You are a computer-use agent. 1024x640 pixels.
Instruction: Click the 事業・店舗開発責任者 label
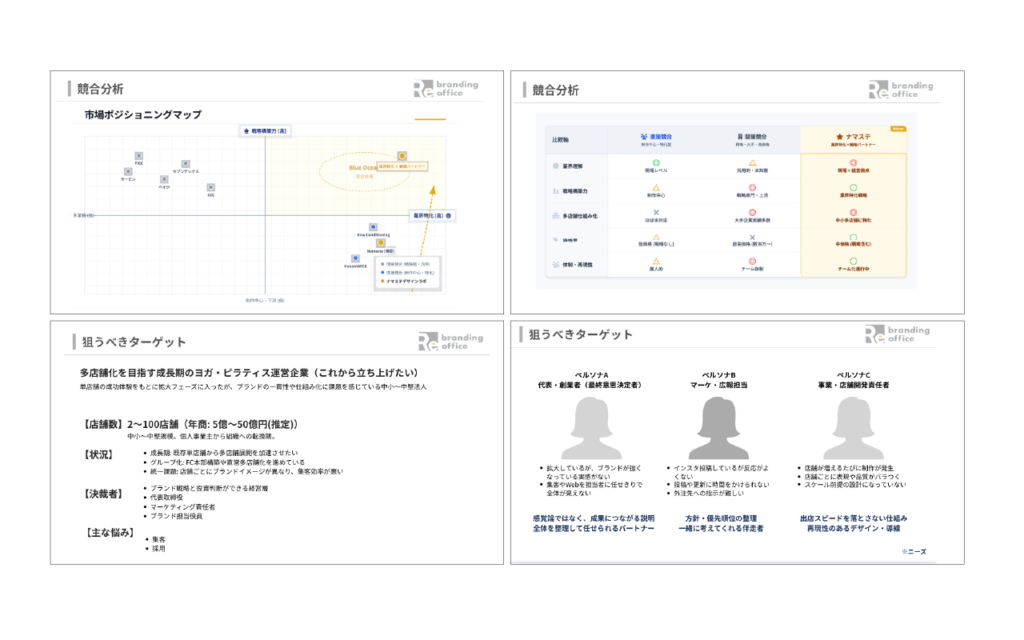853,385
